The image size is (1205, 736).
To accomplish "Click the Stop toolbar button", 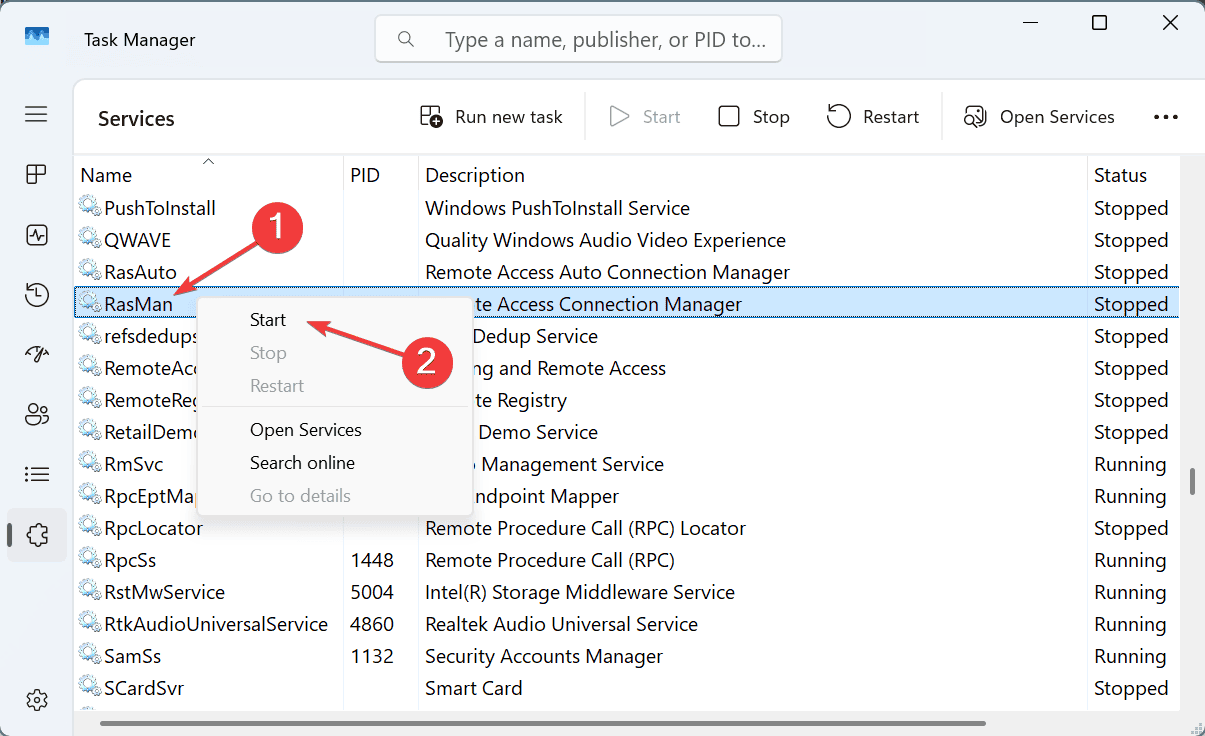I will [754, 117].
